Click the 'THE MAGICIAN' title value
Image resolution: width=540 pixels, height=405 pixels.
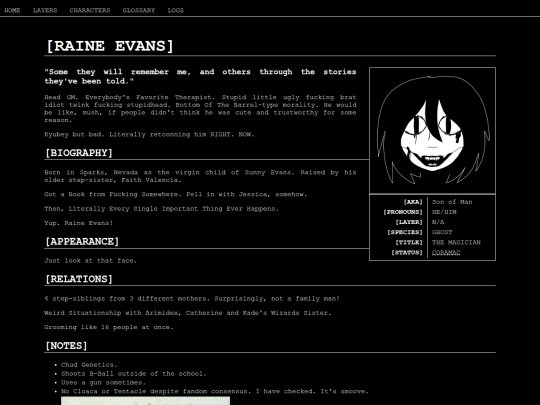[x=456, y=242]
